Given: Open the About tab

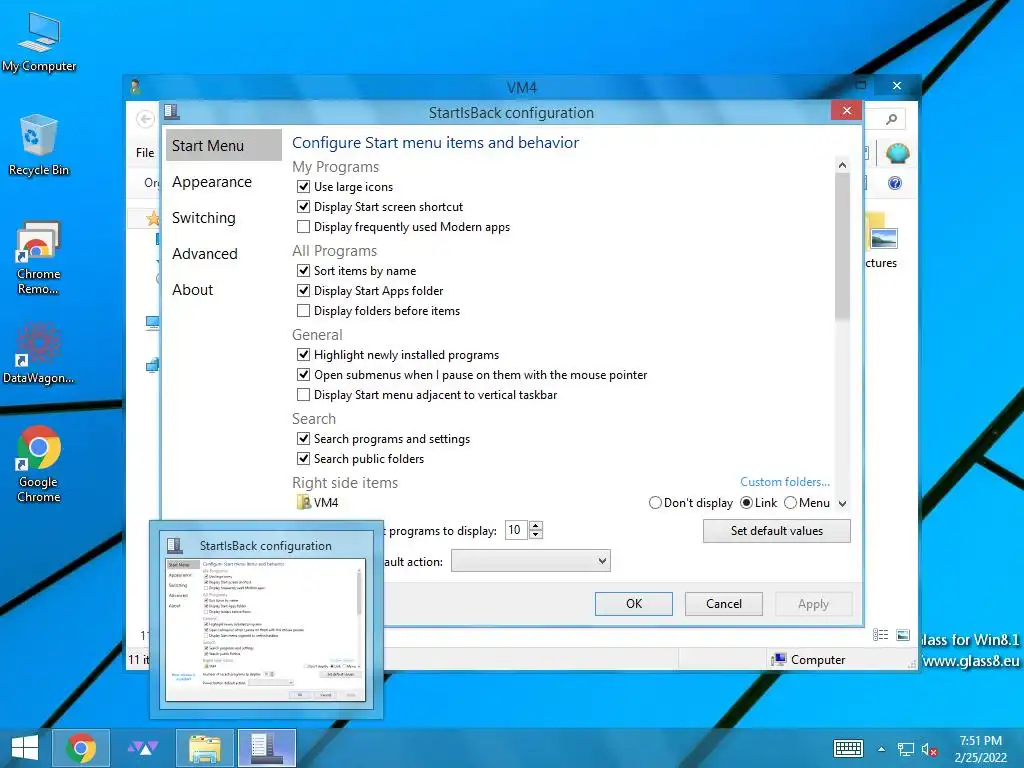Looking at the screenshot, I should (223, 289).
